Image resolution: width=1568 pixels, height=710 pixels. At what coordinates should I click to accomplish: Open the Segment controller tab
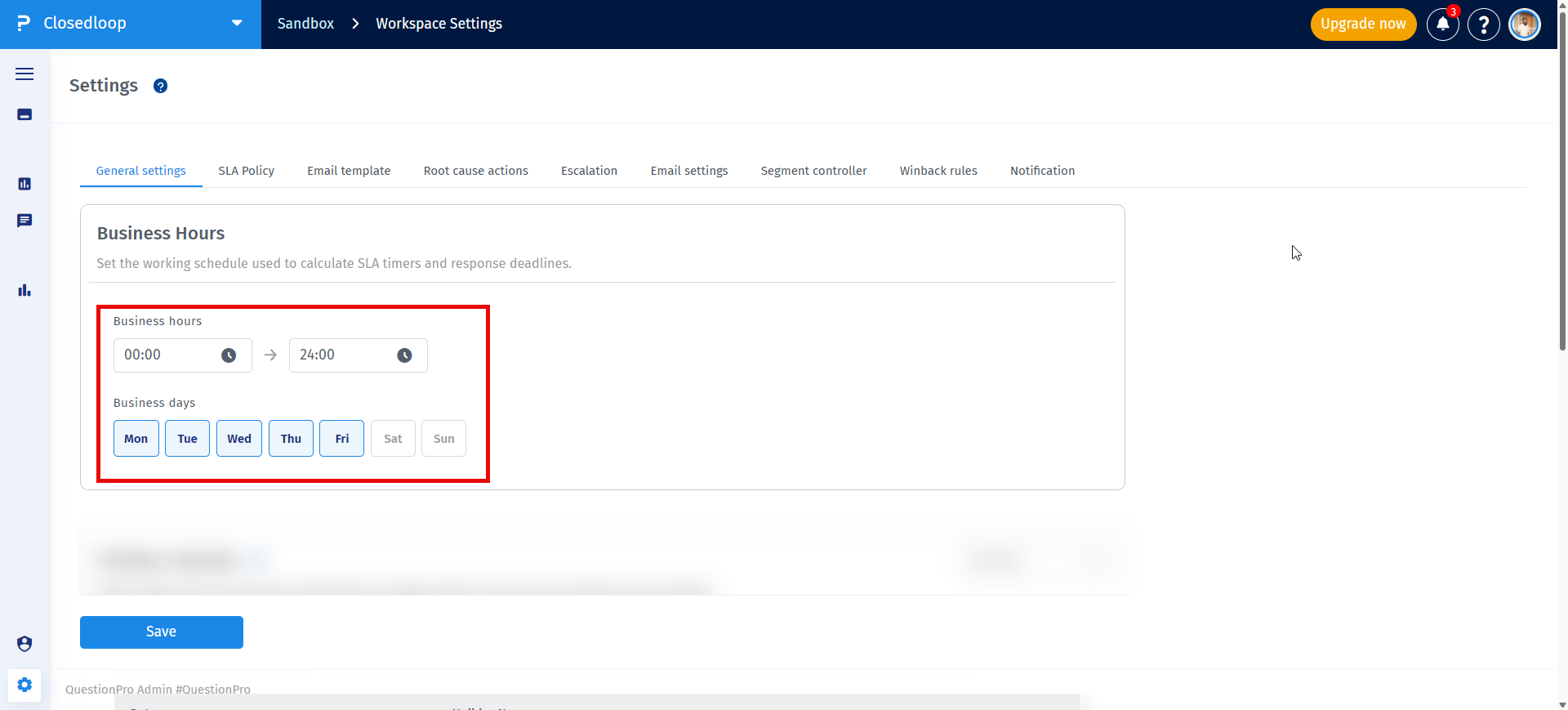814,171
